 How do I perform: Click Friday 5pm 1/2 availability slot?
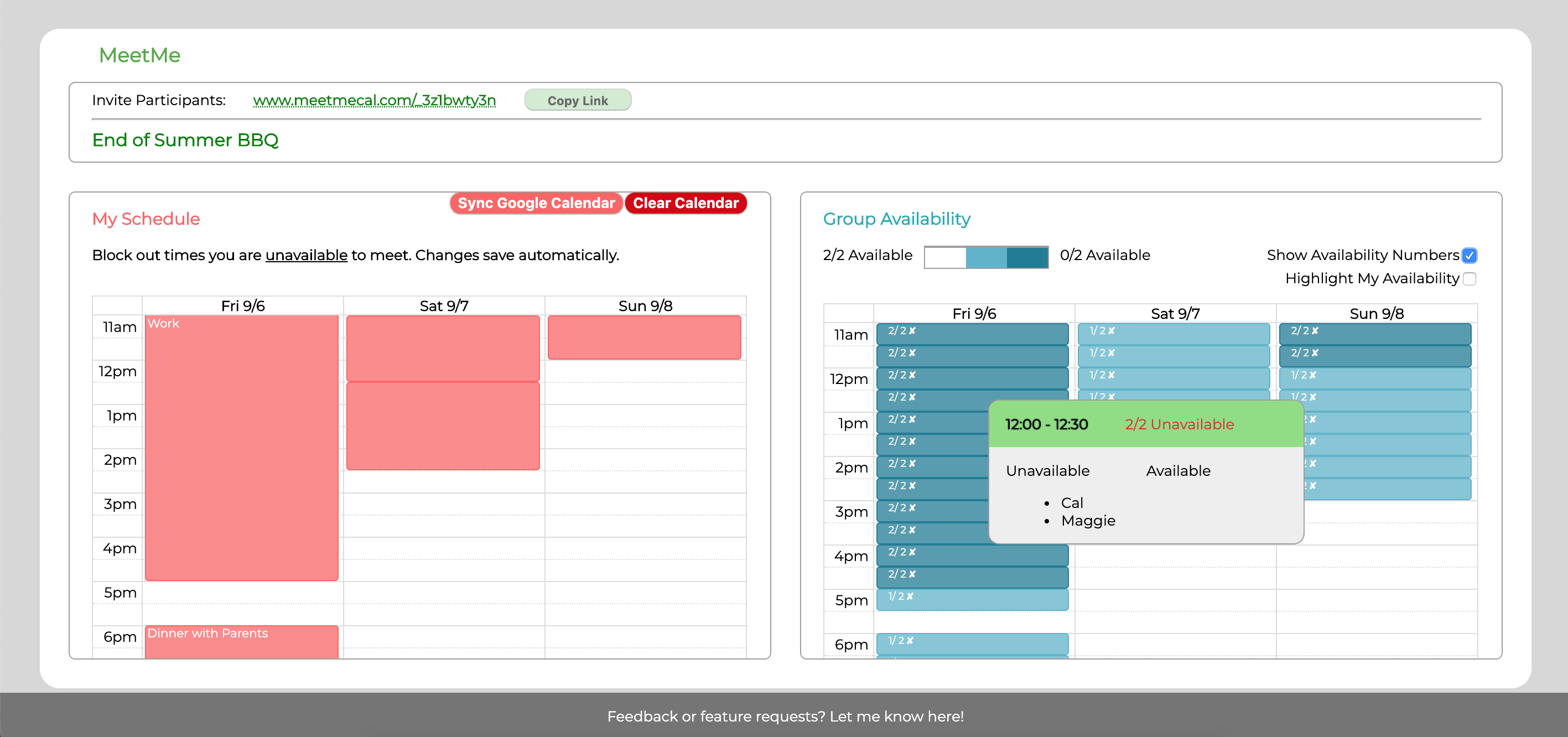972,599
